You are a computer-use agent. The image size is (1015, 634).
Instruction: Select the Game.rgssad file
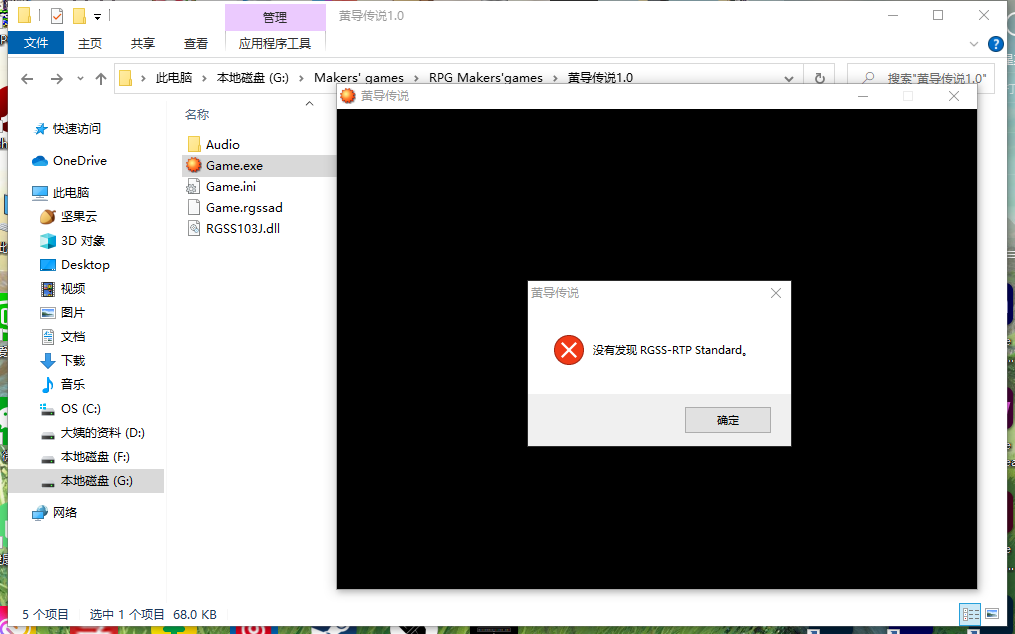244,208
